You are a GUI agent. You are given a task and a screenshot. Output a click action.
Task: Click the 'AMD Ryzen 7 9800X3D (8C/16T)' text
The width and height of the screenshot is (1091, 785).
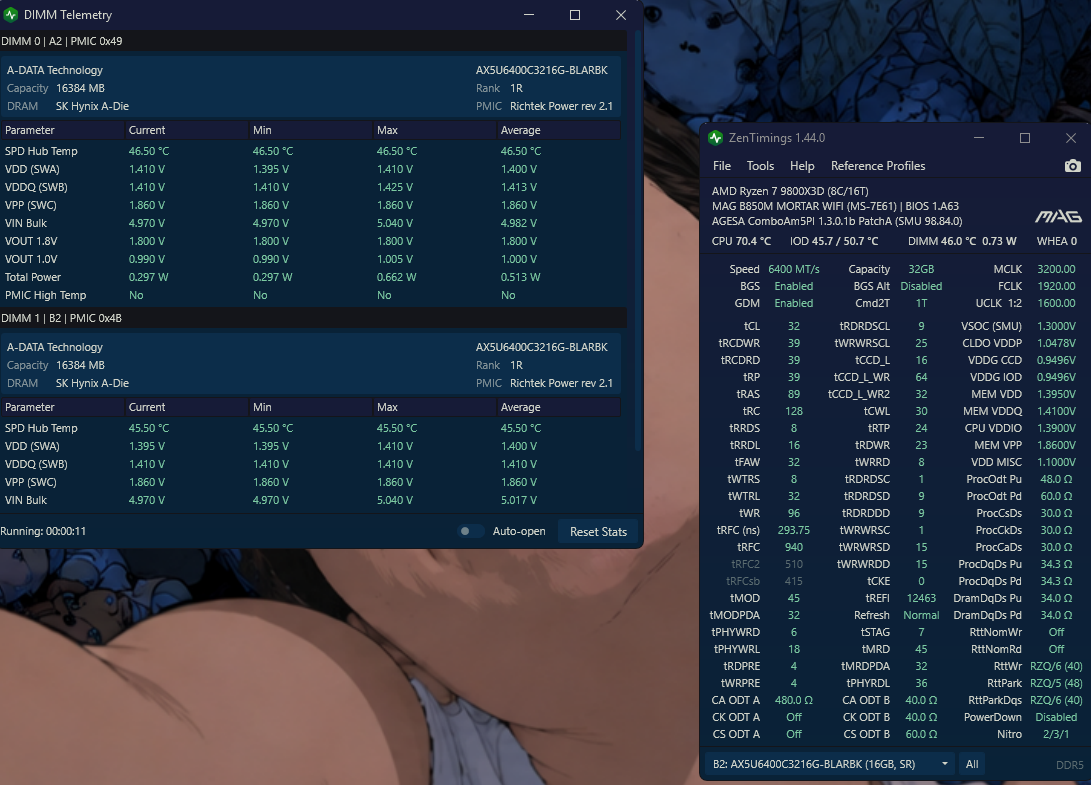(x=790, y=191)
